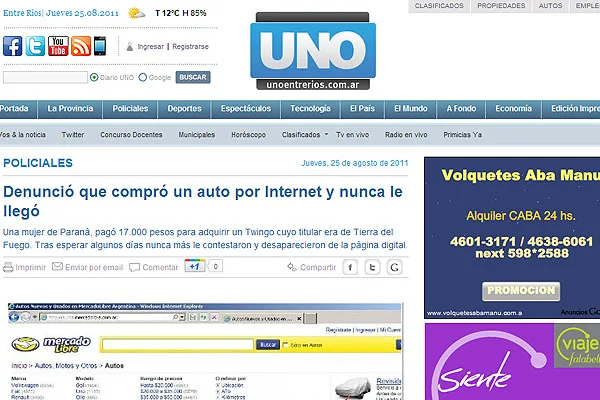Click the envelope icon for Enviar por email

point(57,266)
